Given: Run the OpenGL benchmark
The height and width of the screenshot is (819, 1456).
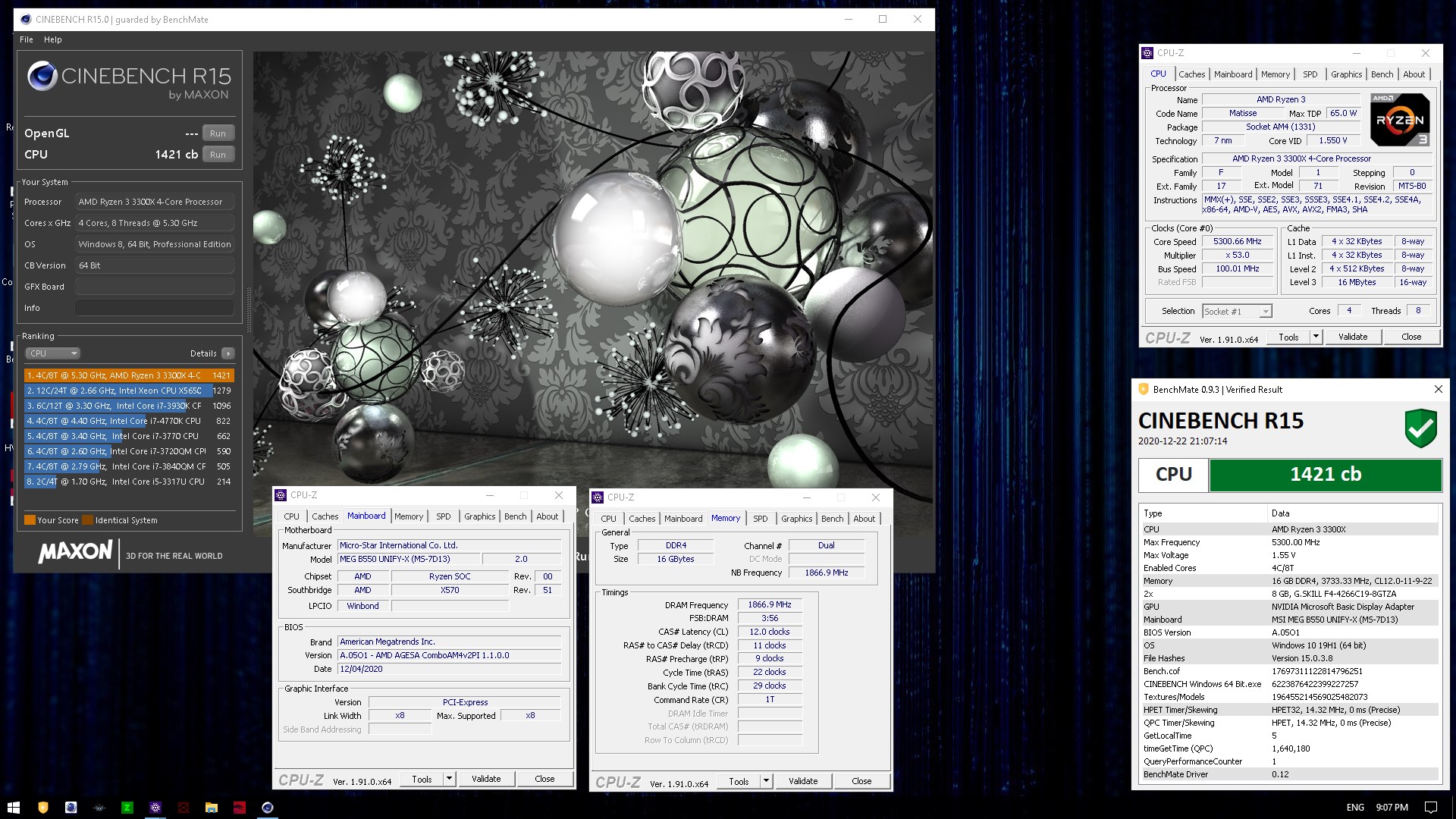Looking at the screenshot, I should (x=218, y=133).
